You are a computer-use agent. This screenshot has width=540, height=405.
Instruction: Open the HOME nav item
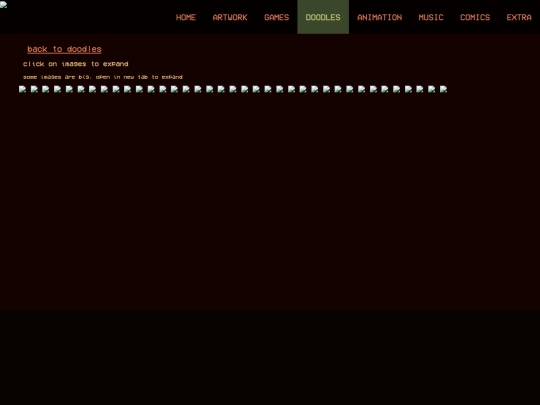click(186, 17)
